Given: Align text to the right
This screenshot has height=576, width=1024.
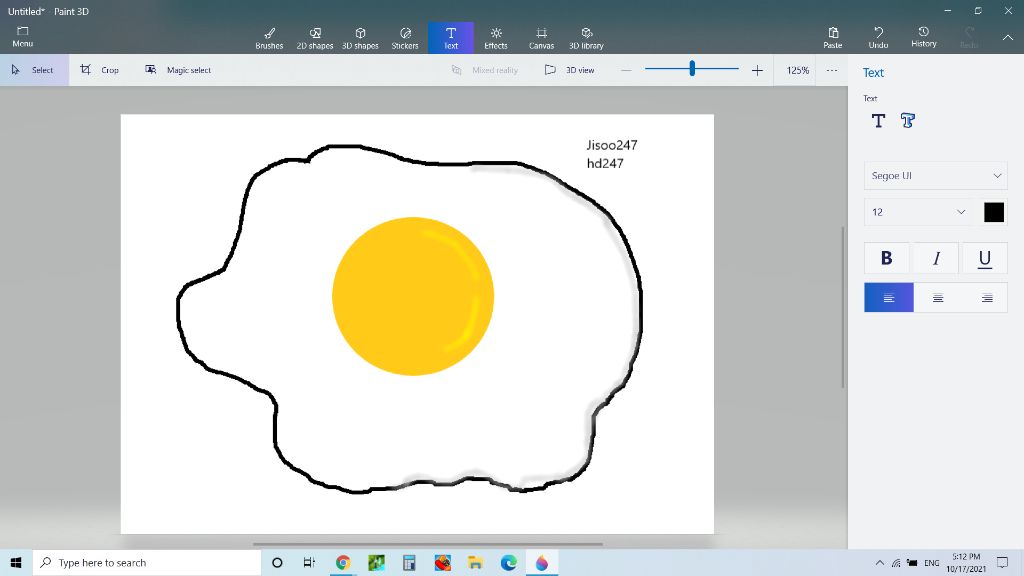Looking at the screenshot, I should [987, 298].
